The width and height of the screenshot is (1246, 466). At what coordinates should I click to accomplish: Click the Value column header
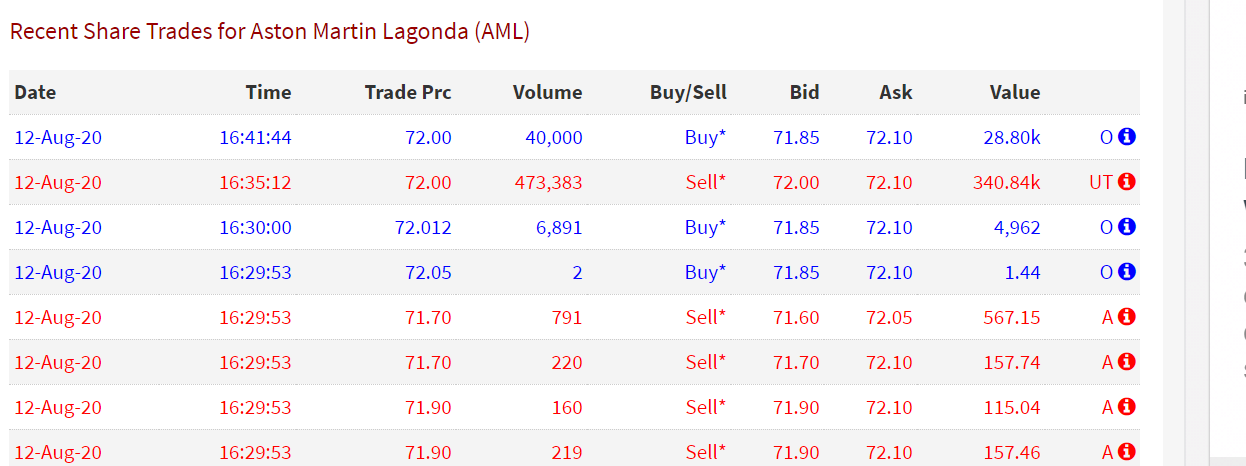pos(1015,92)
